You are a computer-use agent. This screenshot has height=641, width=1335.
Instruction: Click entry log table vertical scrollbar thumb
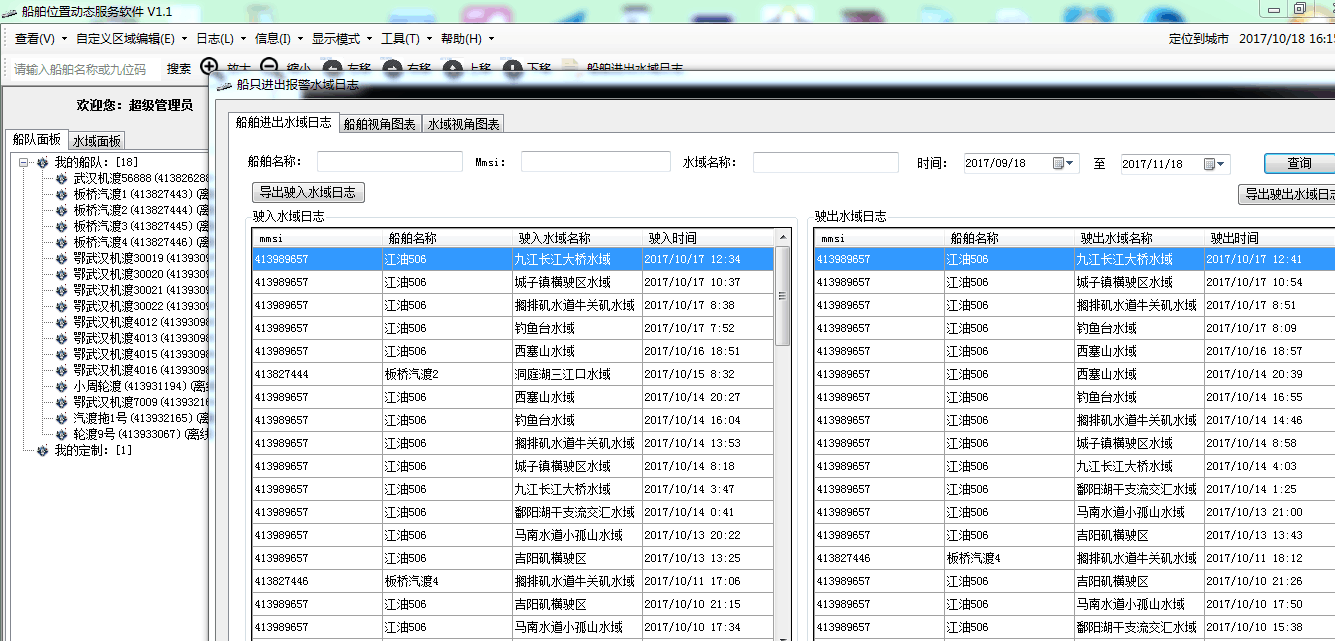[x=783, y=297]
